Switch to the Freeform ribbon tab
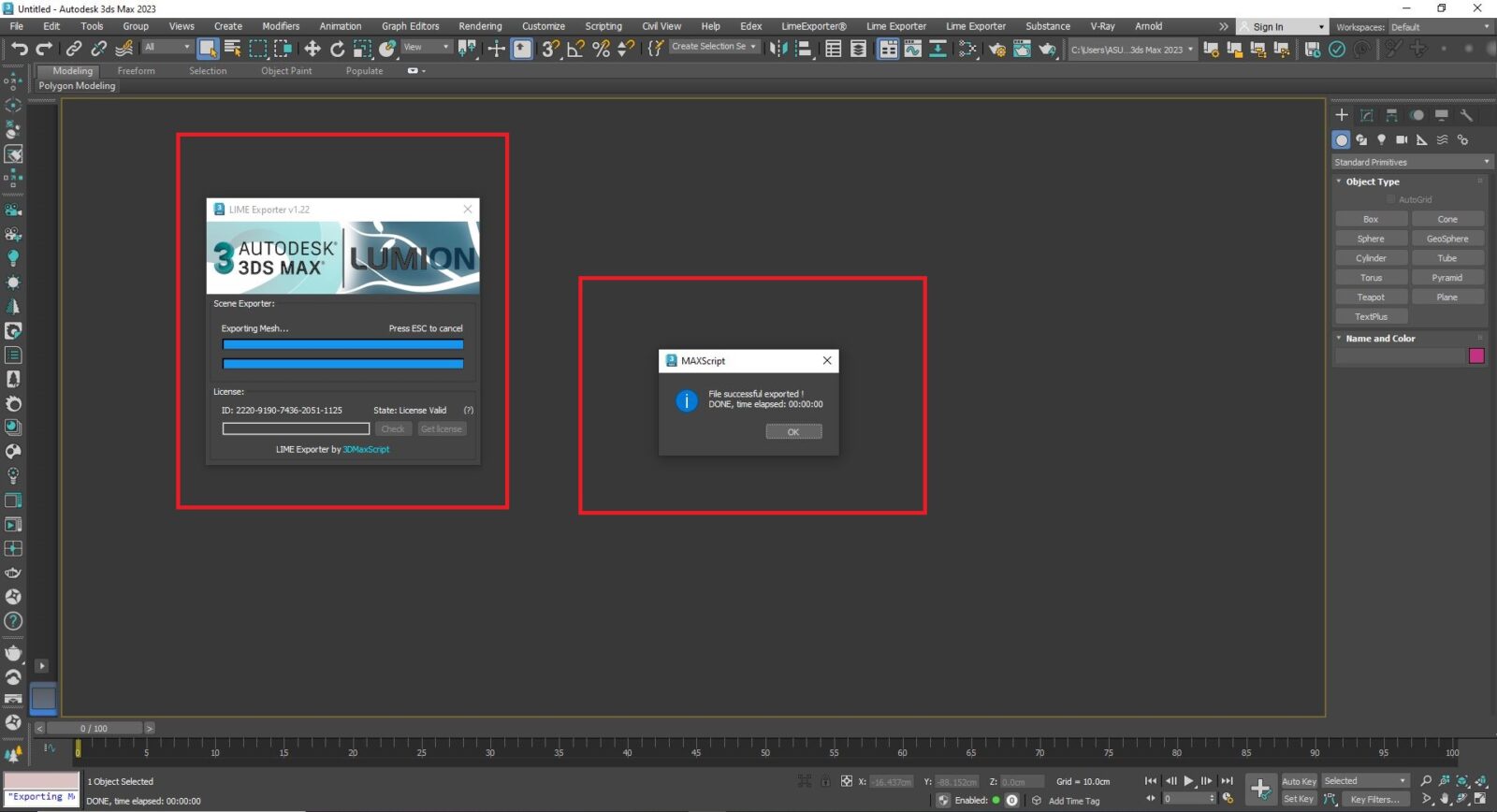This screenshot has height=812, width=1497. [x=137, y=71]
